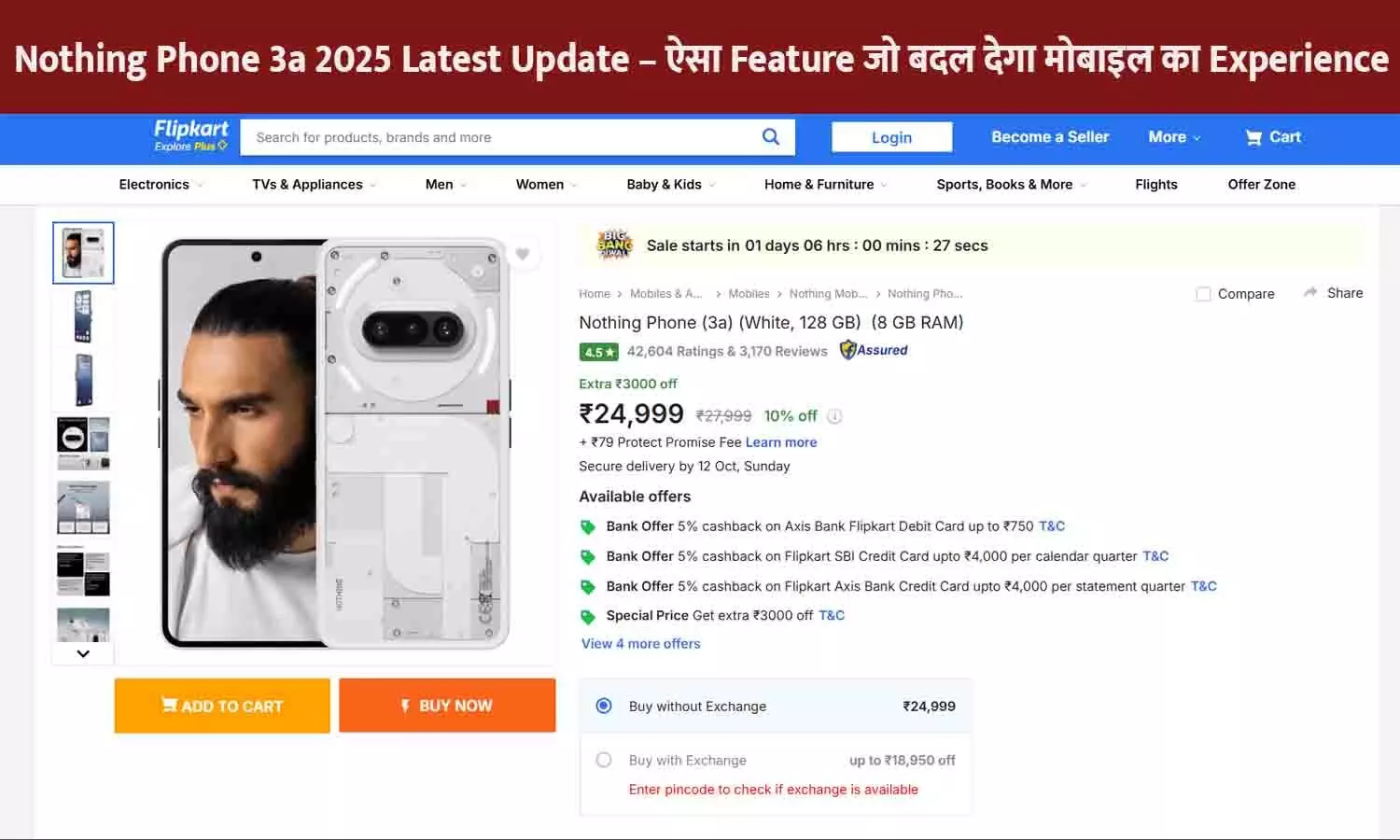Viewport: 1400px width, 840px height.
Task: Select the first product thumbnail
Action: pyautogui.click(x=82, y=252)
